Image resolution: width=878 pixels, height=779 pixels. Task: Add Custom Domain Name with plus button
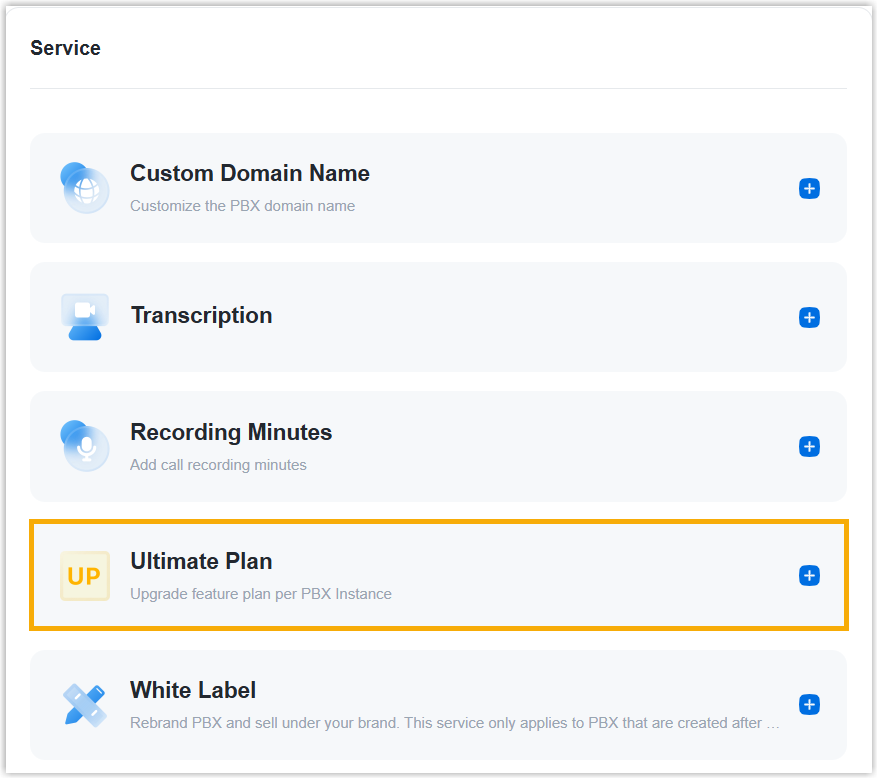(809, 188)
